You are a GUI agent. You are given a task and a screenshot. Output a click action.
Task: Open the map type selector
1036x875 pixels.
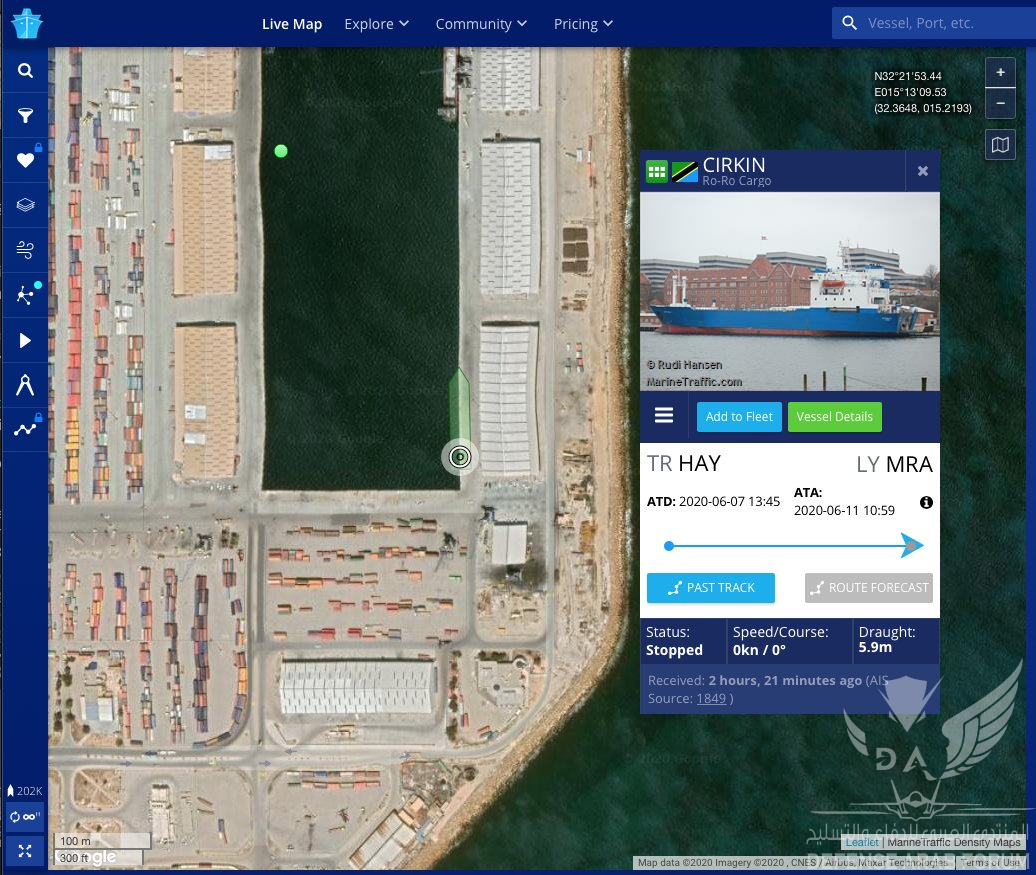pyautogui.click(x=1000, y=145)
